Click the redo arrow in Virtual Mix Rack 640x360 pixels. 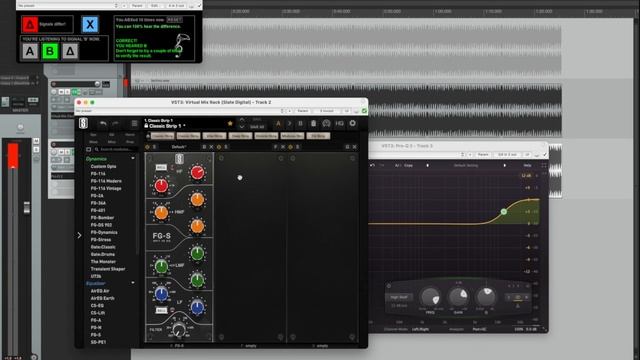coord(116,123)
